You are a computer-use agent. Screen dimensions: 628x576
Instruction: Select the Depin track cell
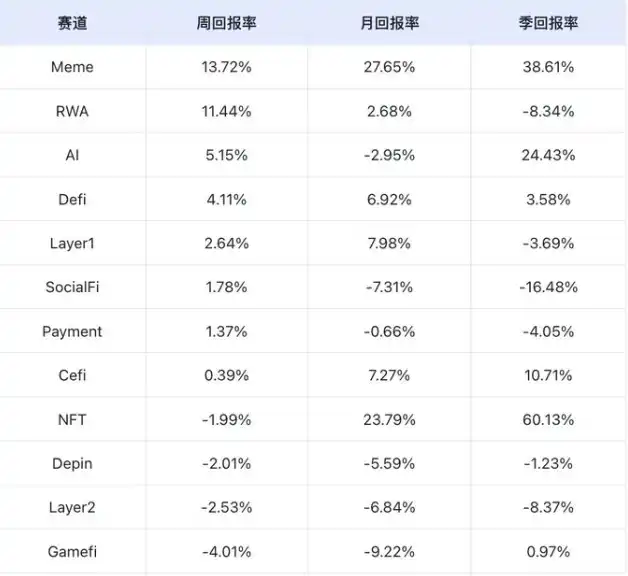[72, 463]
